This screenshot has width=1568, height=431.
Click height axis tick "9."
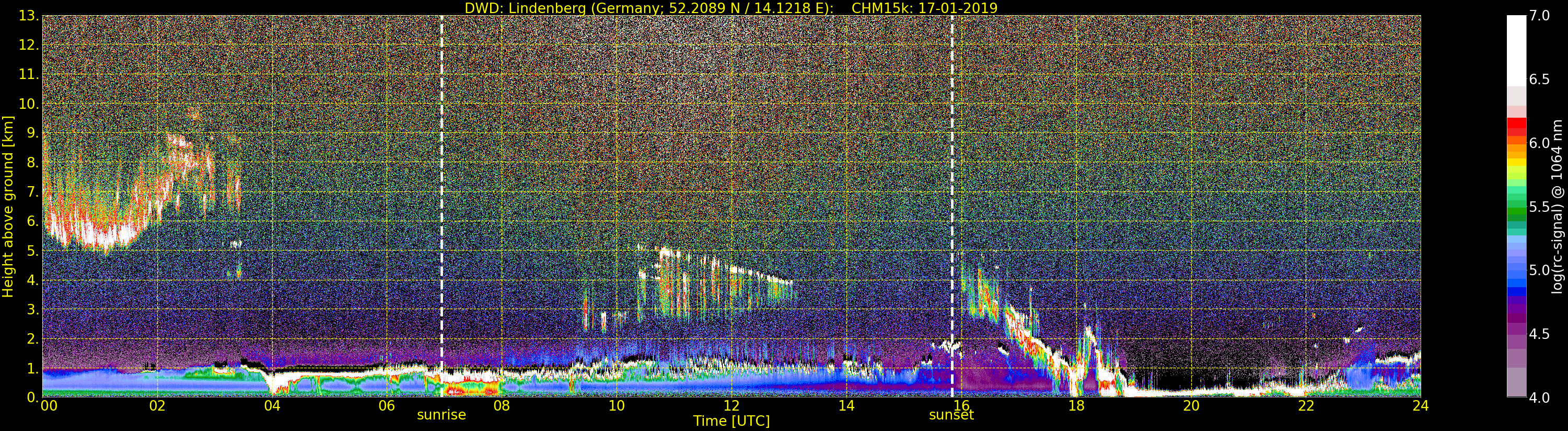pyautogui.click(x=32, y=133)
